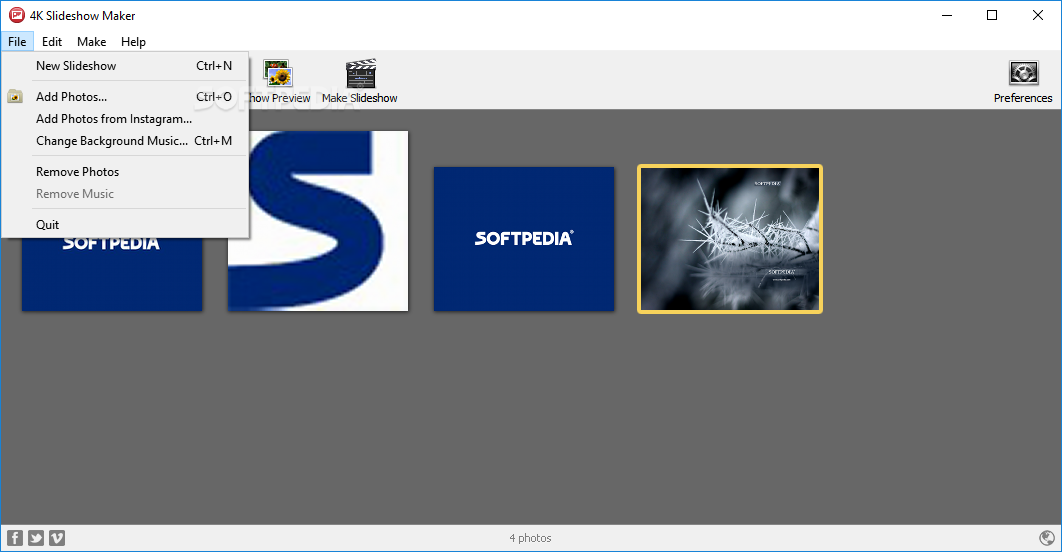
Task: Maximize the application window
Action: [992, 15]
